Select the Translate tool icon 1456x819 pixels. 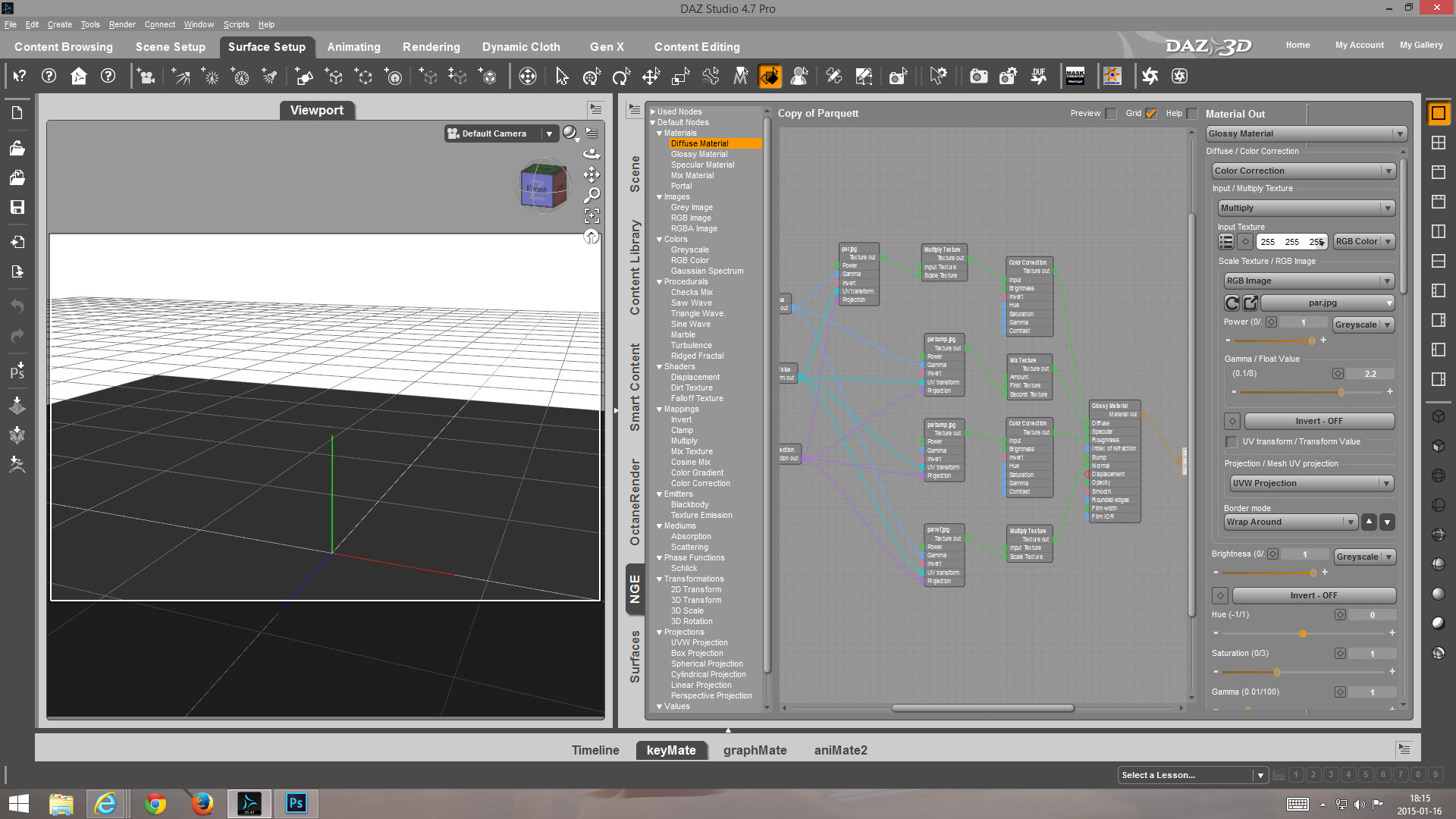[651, 77]
